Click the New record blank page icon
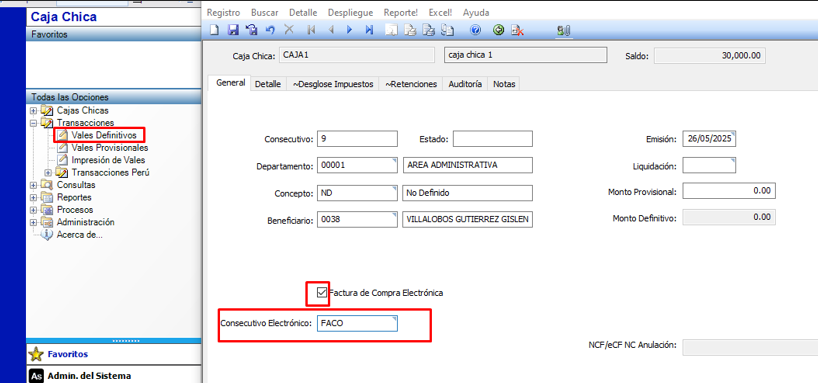Image resolution: width=818 pixels, height=383 pixels. (x=214, y=30)
